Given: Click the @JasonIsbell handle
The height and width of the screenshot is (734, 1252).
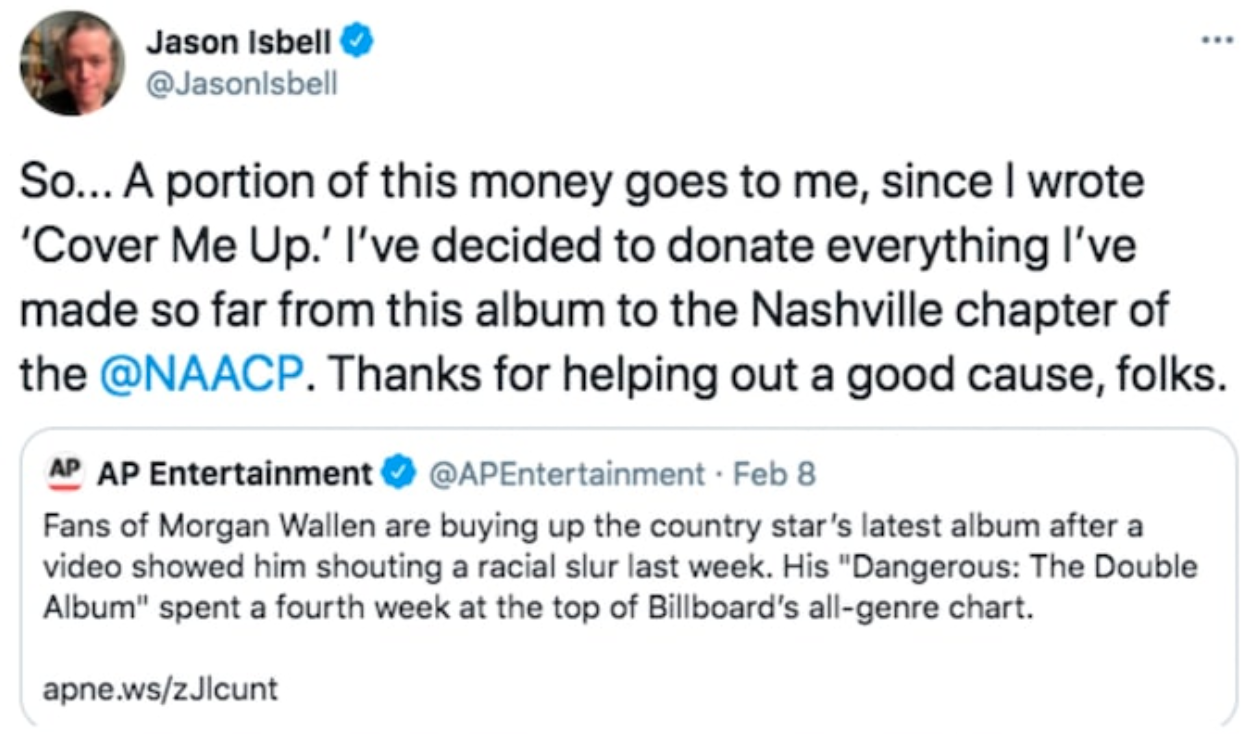Looking at the screenshot, I should tap(242, 84).
